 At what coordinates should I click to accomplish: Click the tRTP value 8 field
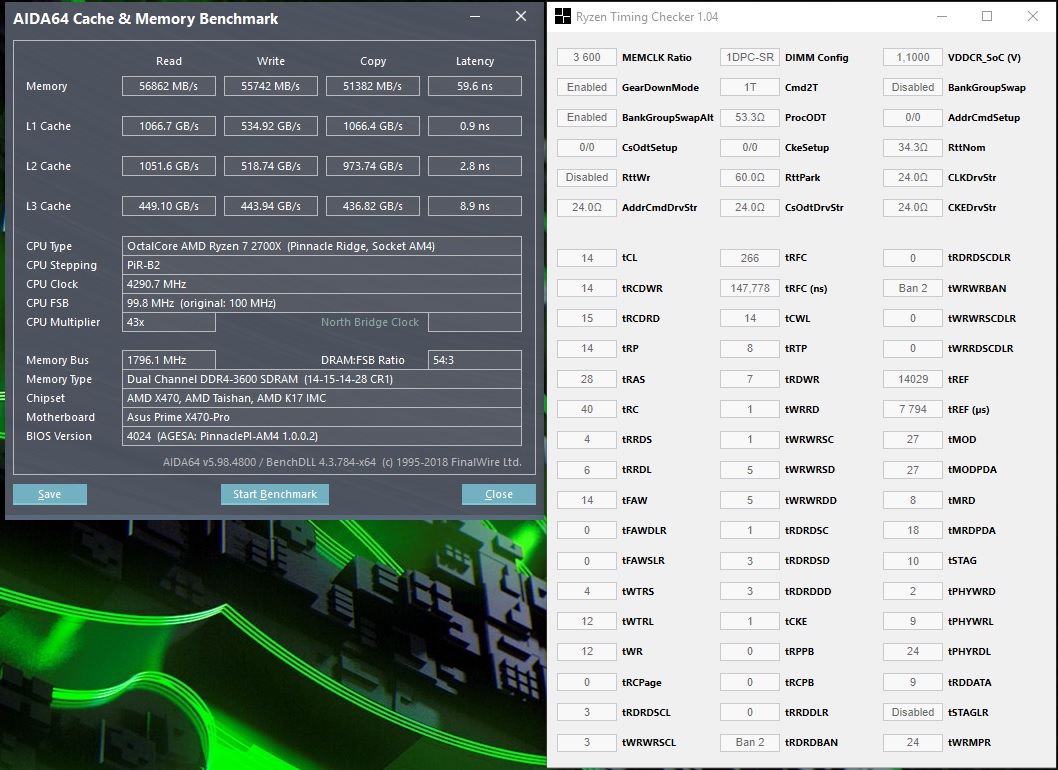pos(750,348)
